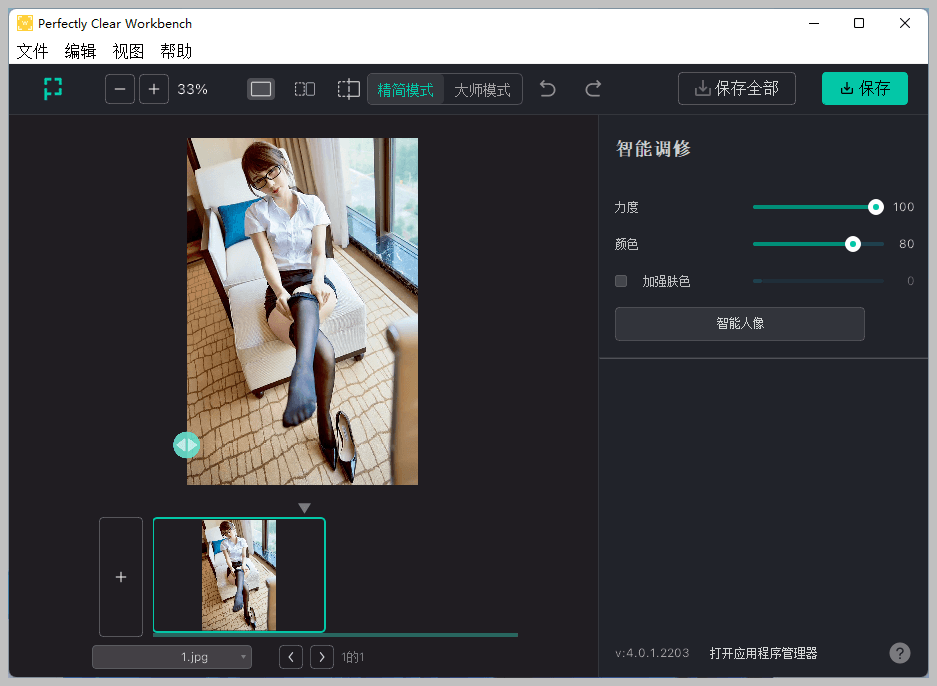
Task: Click the 颜色 value 80
Action: pyautogui.click(x=907, y=244)
